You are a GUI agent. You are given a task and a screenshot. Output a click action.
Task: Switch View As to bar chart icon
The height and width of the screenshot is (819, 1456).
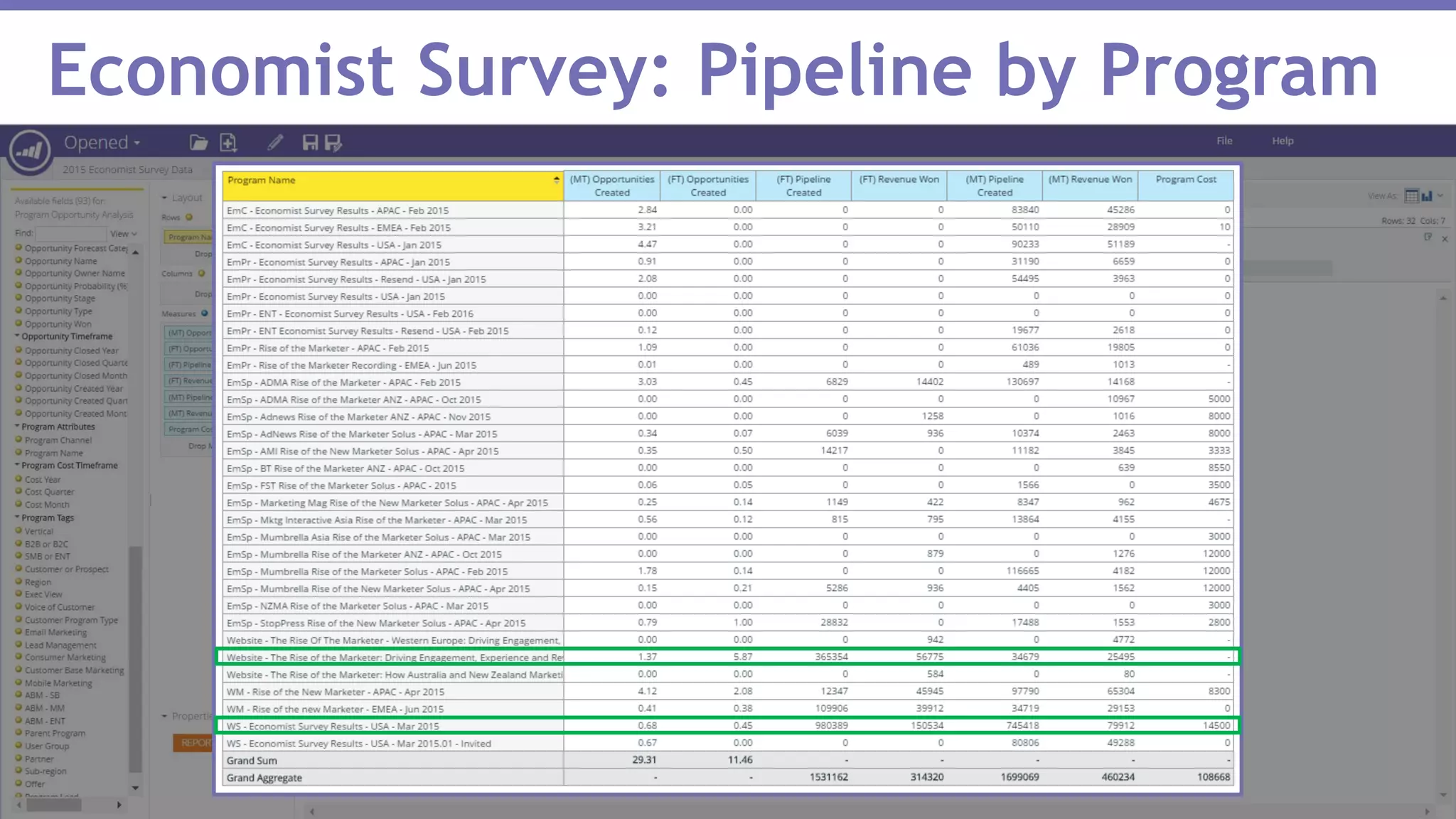(x=1427, y=196)
